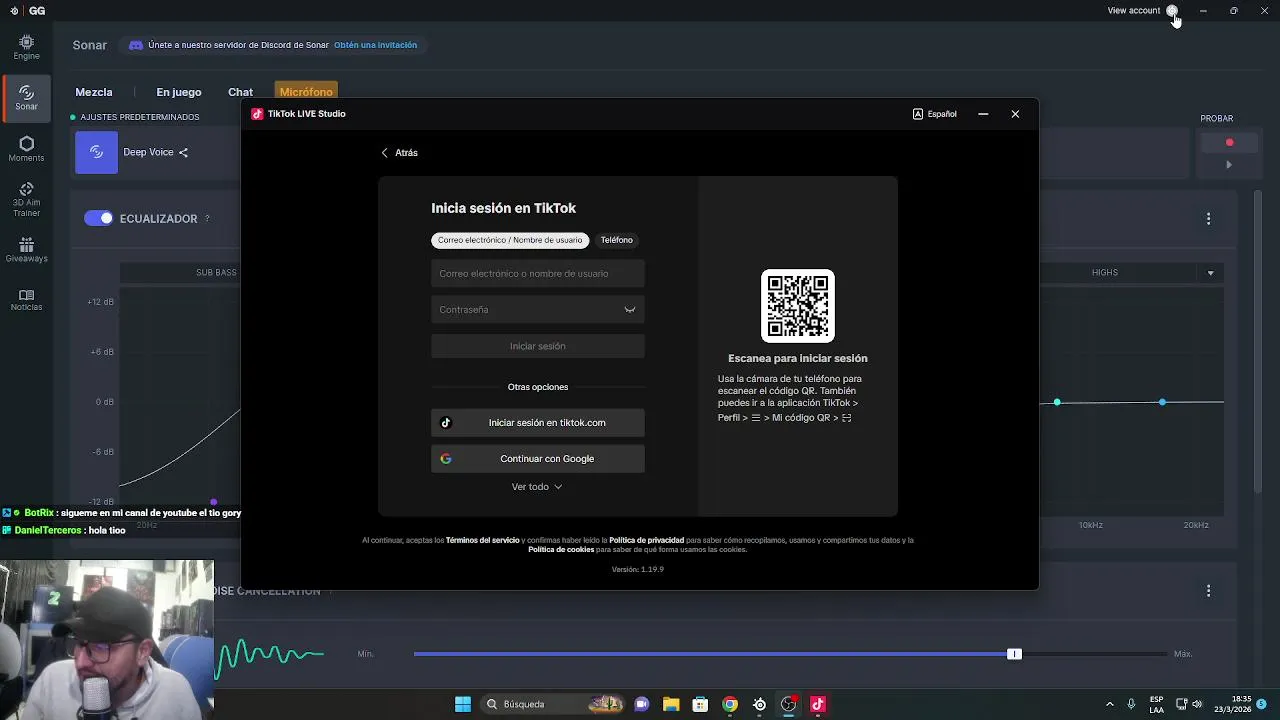Click the taskbar microphone tray icon
Image resolution: width=1280 pixels, height=720 pixels.
click(1131, 704)
